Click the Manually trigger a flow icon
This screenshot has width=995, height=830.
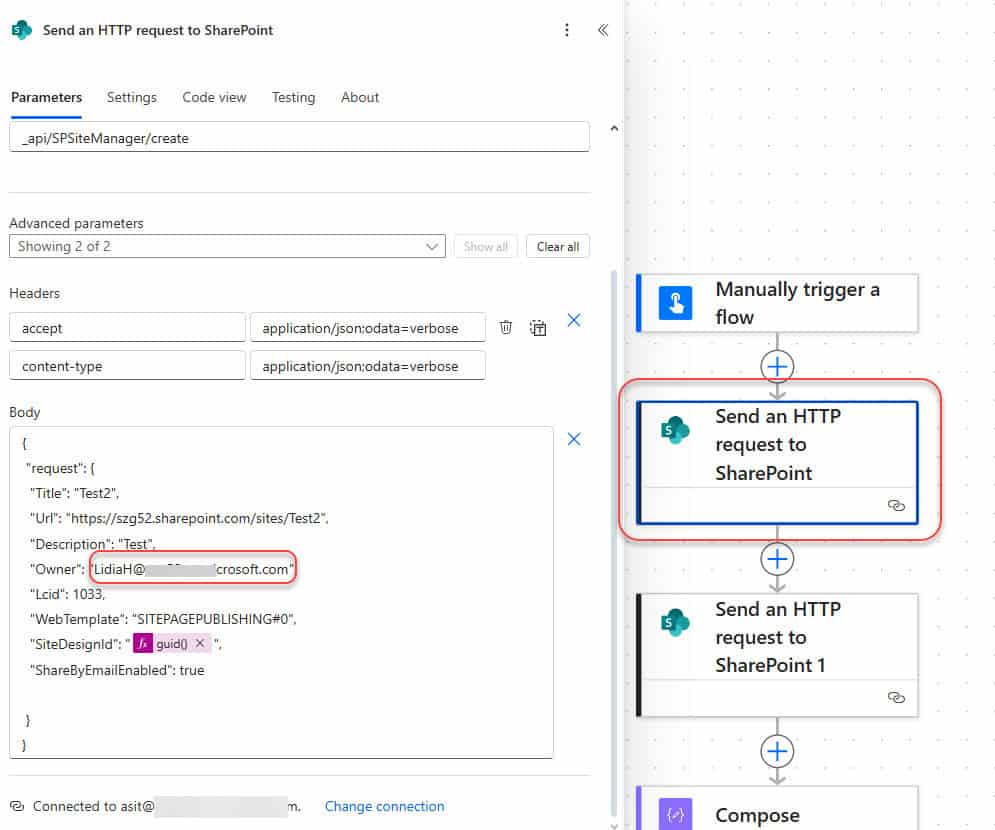(x=676, y=303)
